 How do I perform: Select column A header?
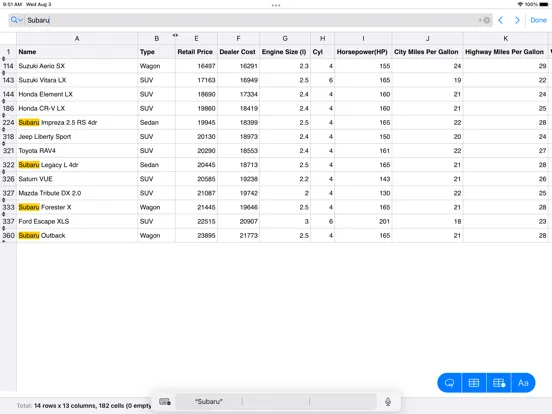tap(77, 38)
